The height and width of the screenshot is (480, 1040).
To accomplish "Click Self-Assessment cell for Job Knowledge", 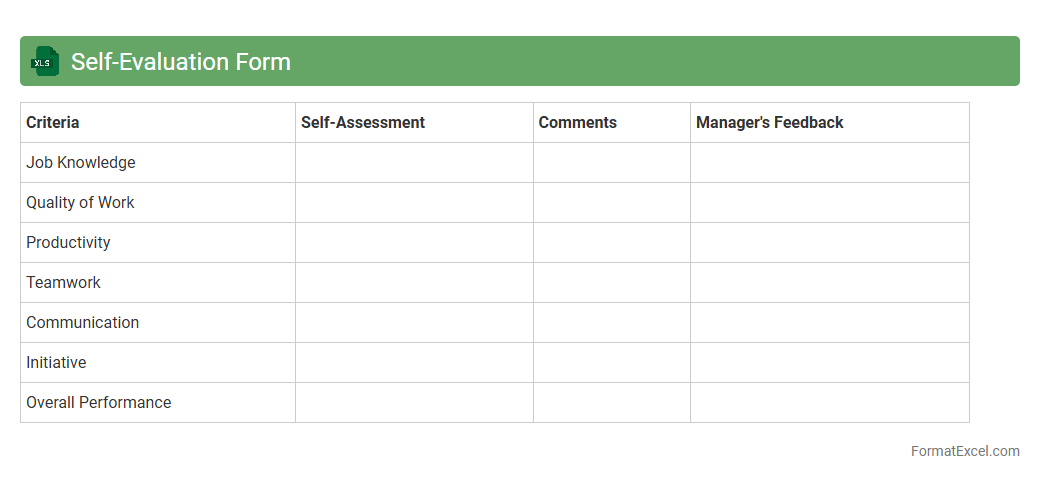I will click(x=414, y=162).
